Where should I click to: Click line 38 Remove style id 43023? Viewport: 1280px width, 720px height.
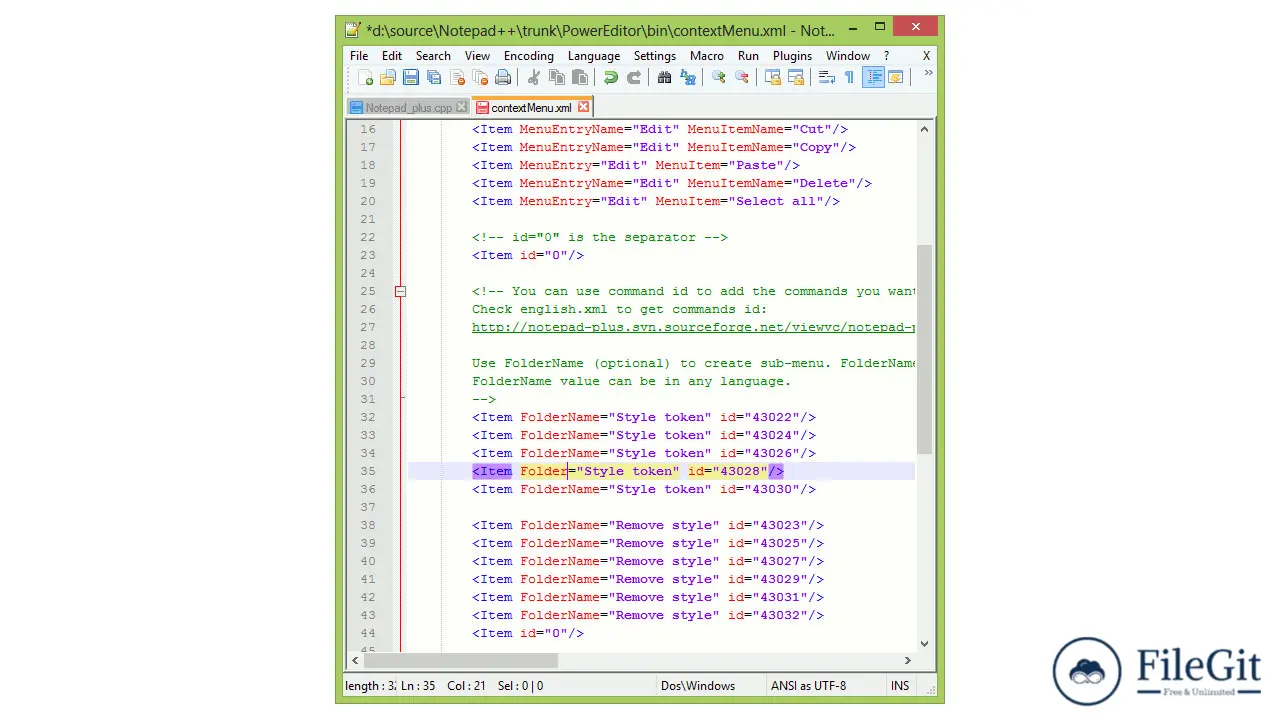(x=648, y=525)
